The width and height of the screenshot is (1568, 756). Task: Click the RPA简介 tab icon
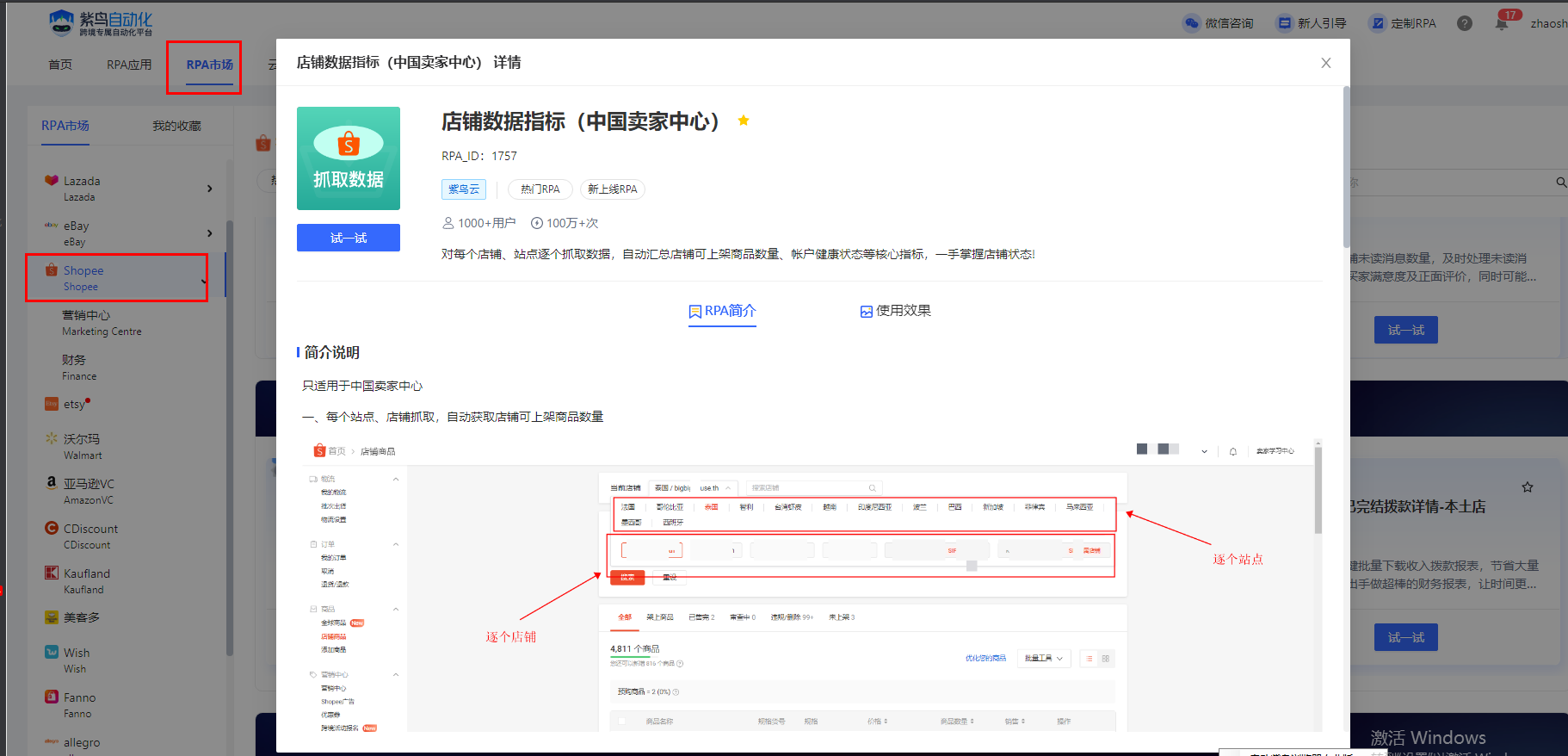coord(694,312)
